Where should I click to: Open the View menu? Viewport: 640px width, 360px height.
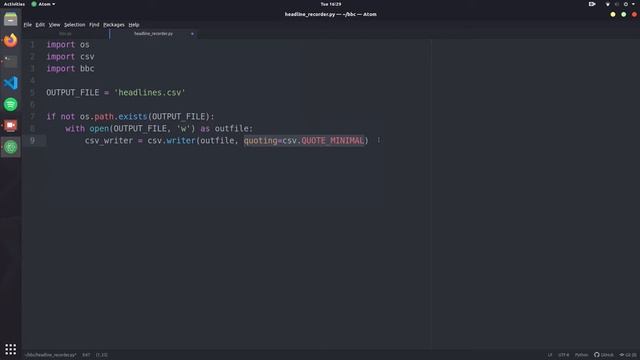pos(54,25)
